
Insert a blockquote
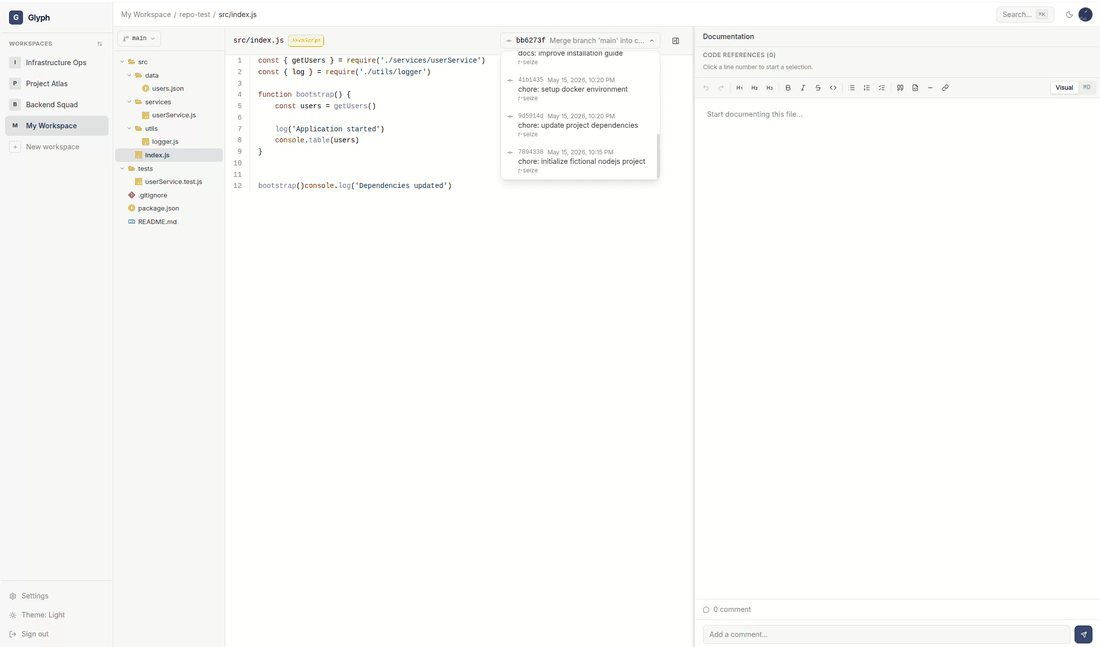(x=900, y=88)
